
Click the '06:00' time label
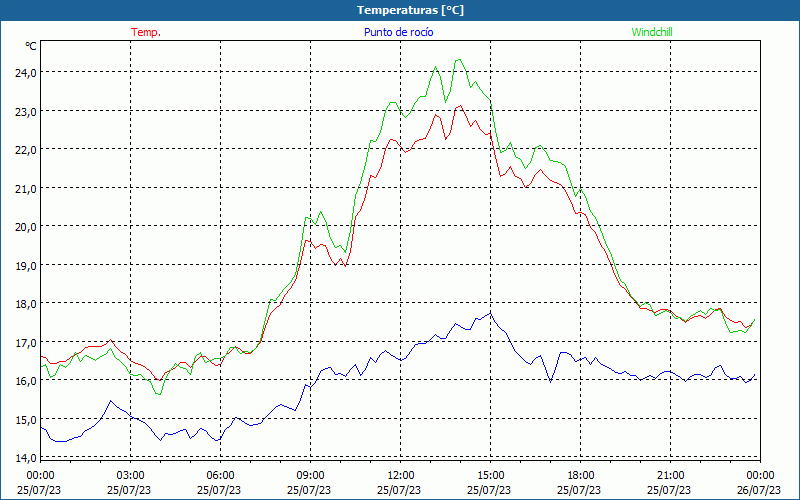220,476
